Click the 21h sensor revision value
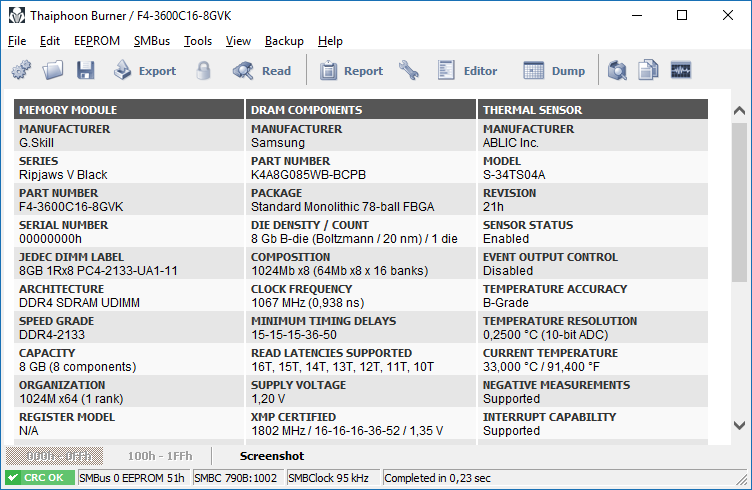This screenshot has width=752, height=490. tap(493, 207)
